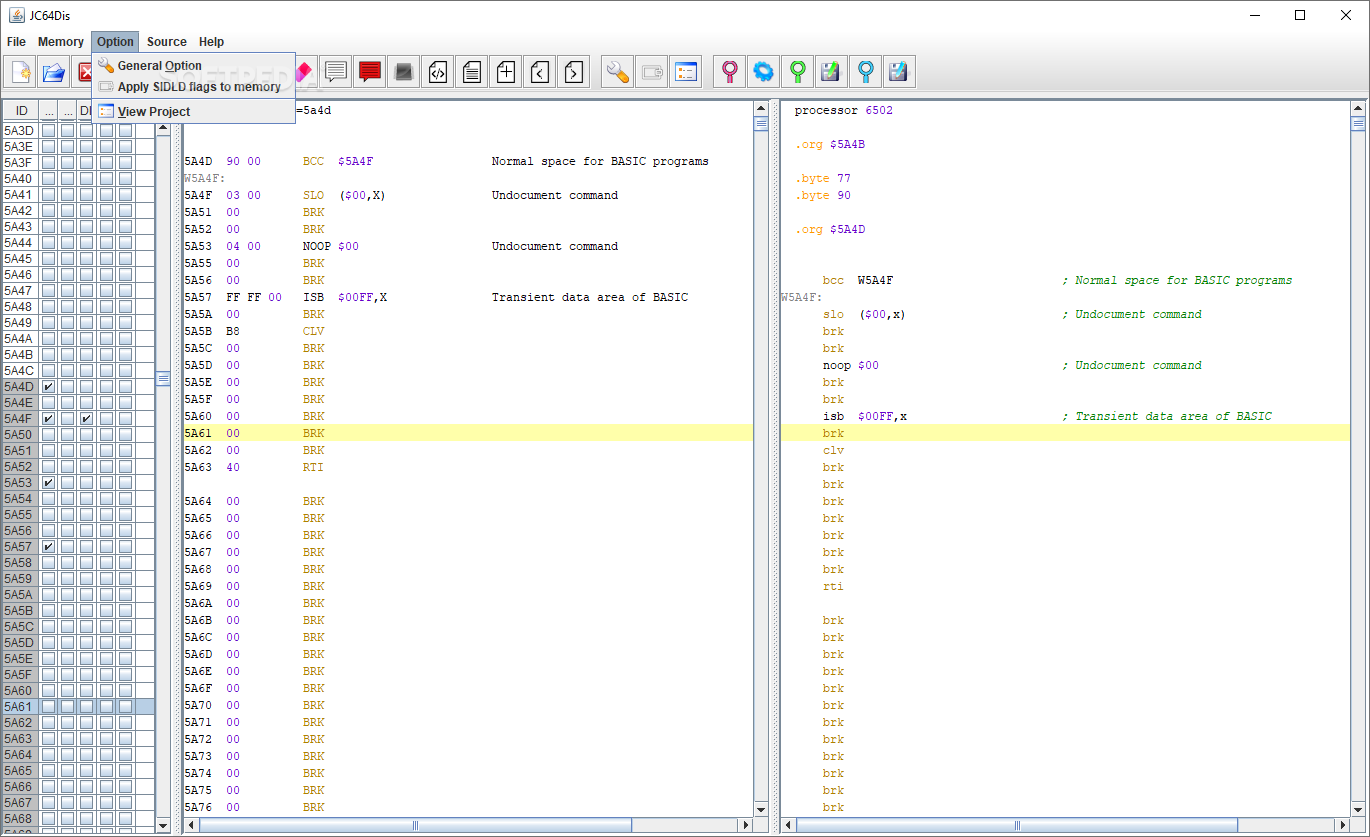Click the green magnifier toolbar icon
Screen dimensions: 1370x837
tap(798, 72)
